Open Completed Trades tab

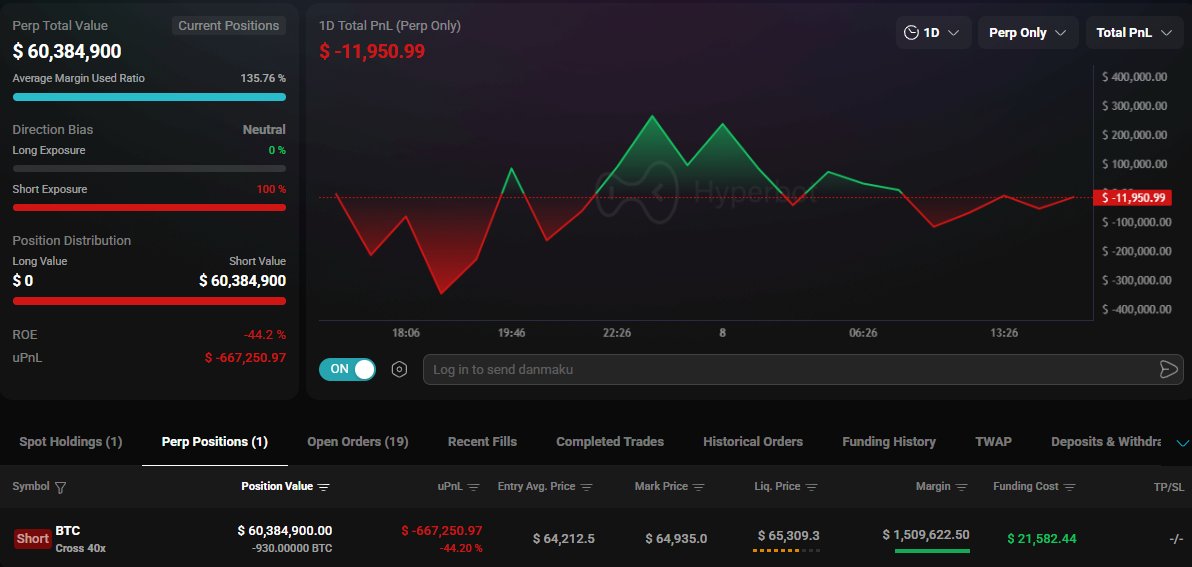(x=610, y=442)
